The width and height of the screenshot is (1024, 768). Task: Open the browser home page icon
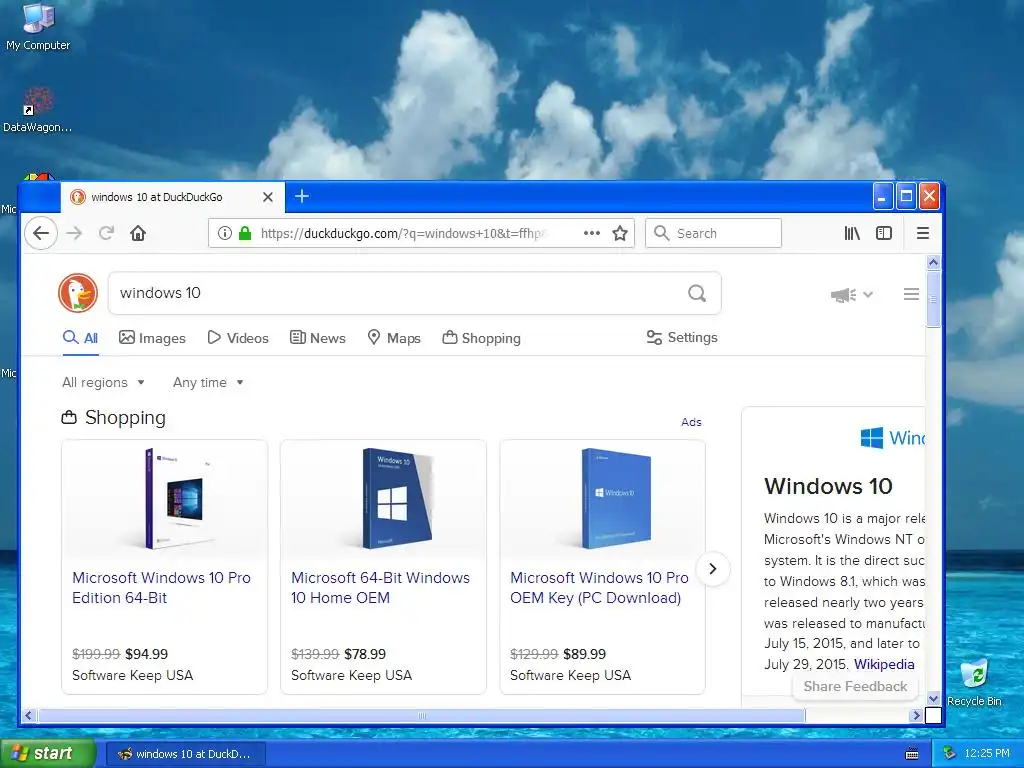(138, 233)
